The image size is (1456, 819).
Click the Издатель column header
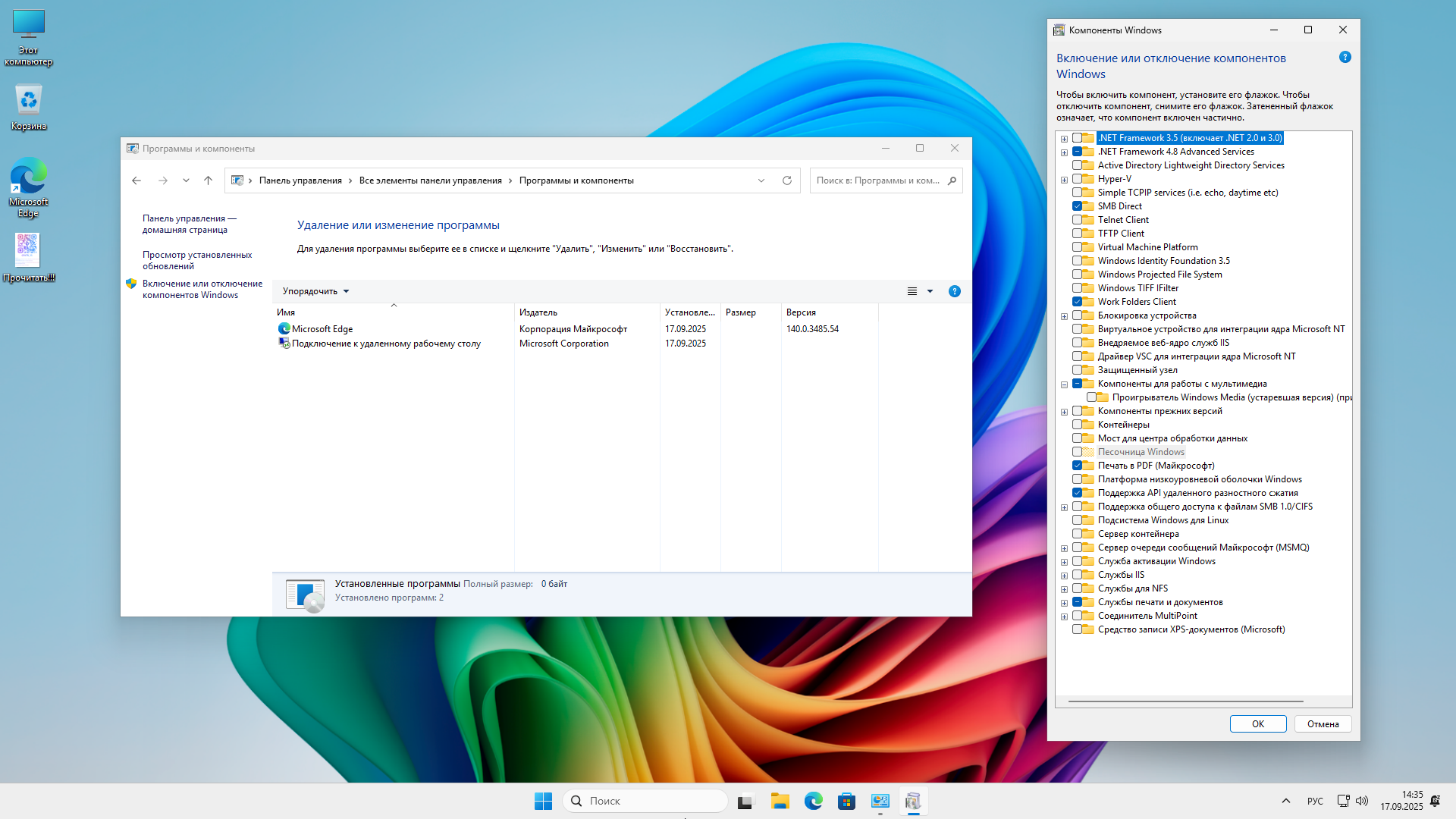click(538, 312)
